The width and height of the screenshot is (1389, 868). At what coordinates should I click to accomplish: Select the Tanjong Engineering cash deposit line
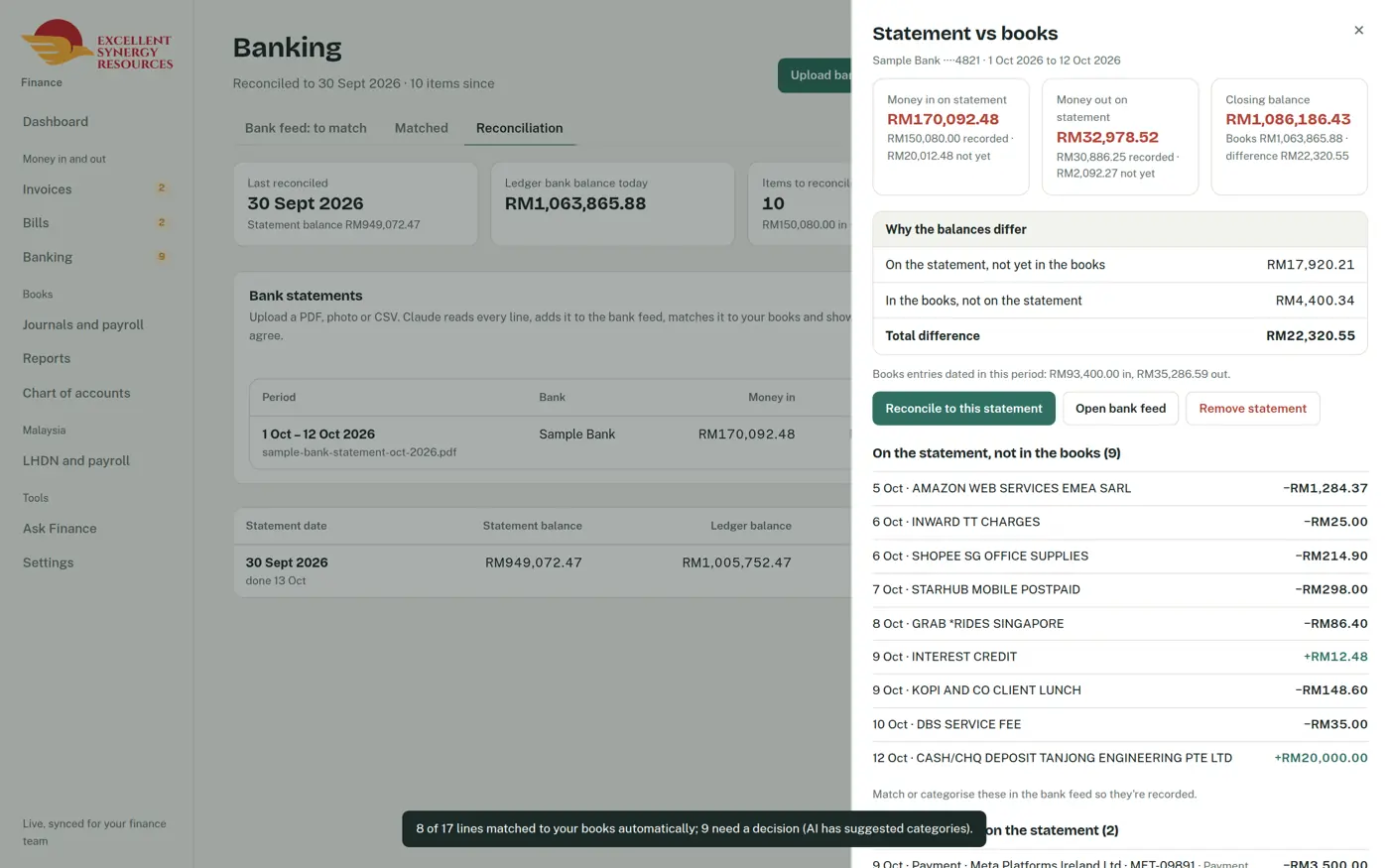click(x=1120, y=758)
